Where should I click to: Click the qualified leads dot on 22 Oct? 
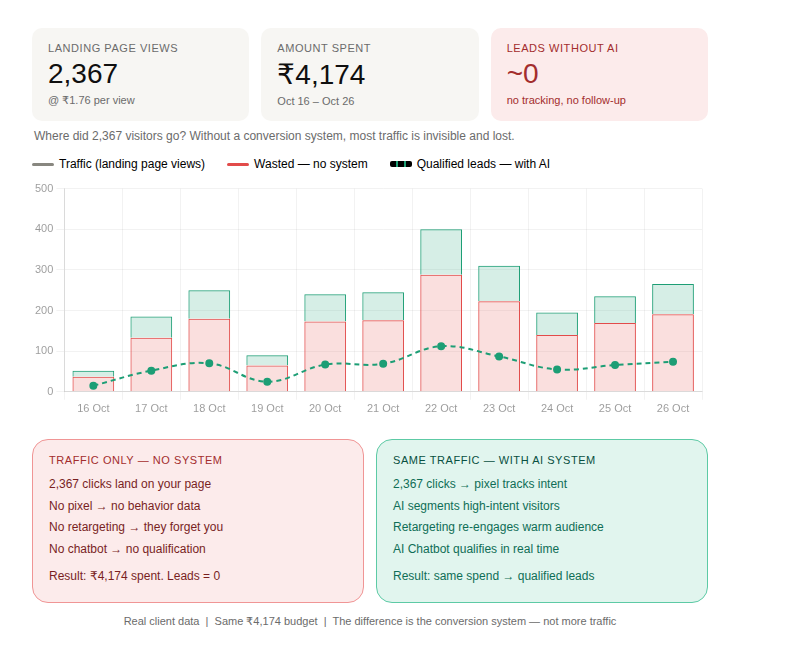click(x=441, y=346)
